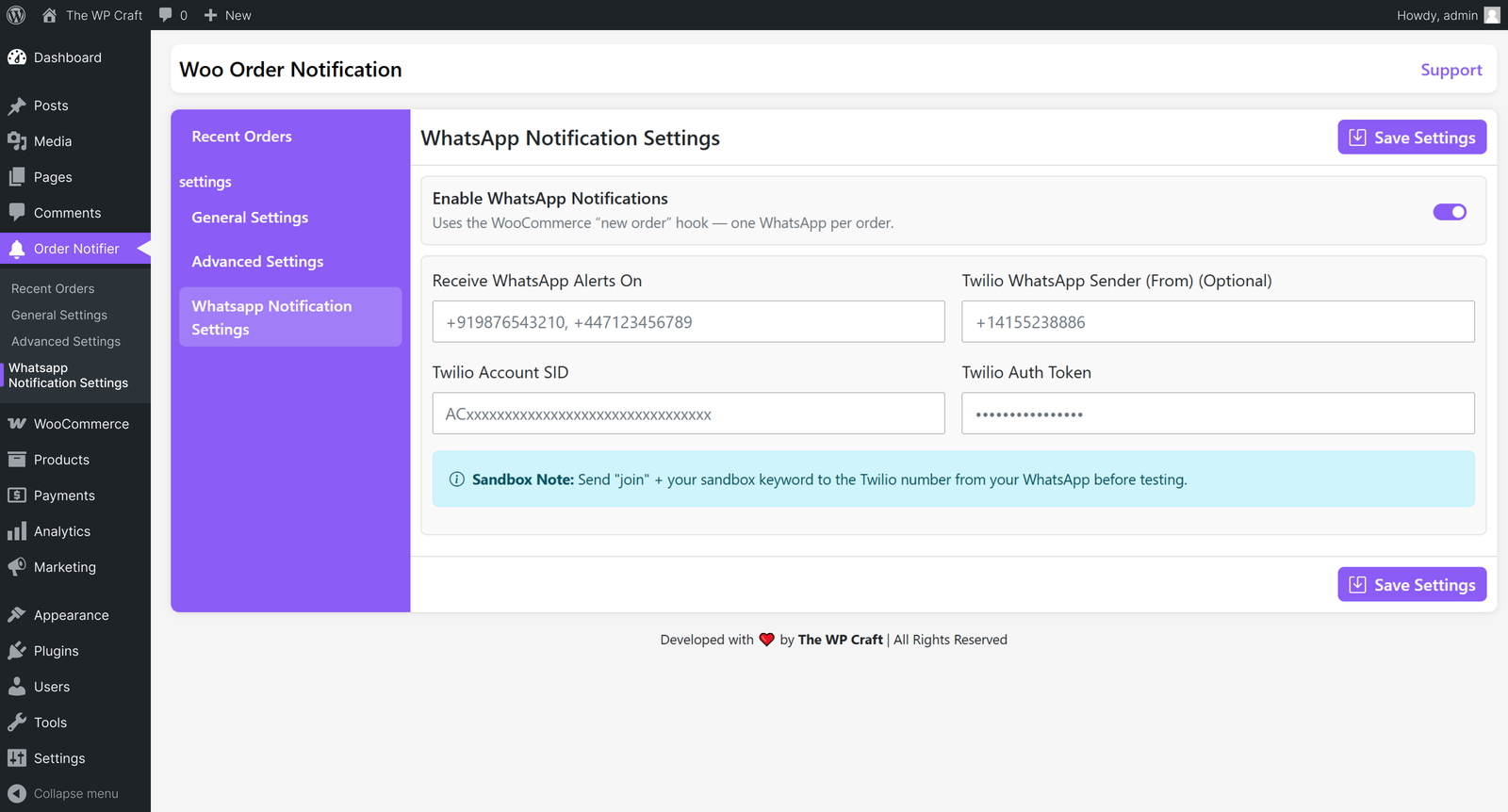This screenshot has height=812, width=1508.
Task: Click the Sandbox Note label text
Action: [523, 479]
